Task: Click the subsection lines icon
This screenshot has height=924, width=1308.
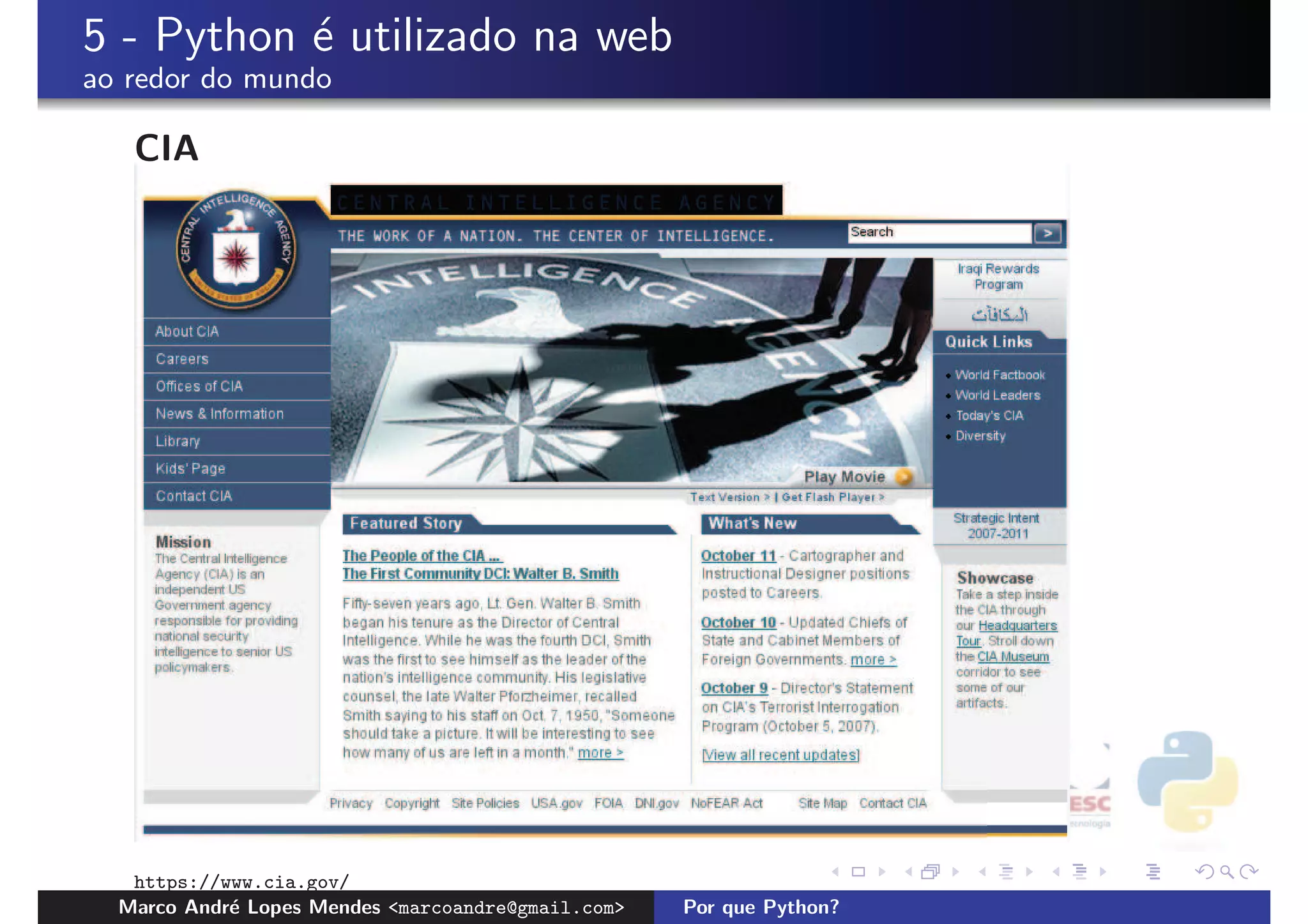Action: pos(1006,872)
